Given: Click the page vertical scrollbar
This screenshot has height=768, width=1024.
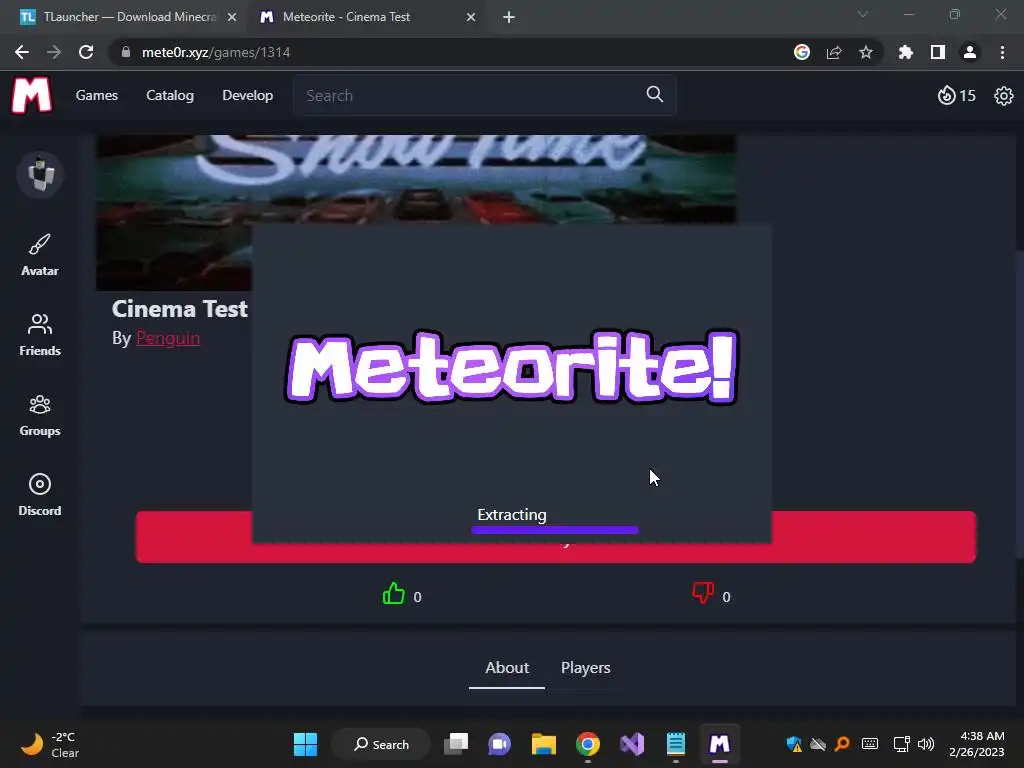Looking at the screenshot, I should [1019, 403].
